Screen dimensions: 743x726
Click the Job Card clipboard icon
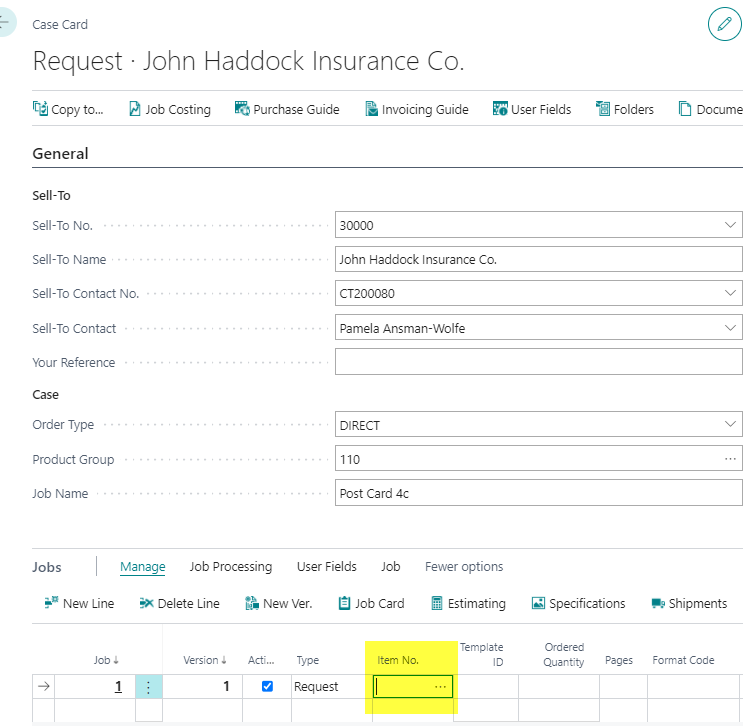click(344, 603)
